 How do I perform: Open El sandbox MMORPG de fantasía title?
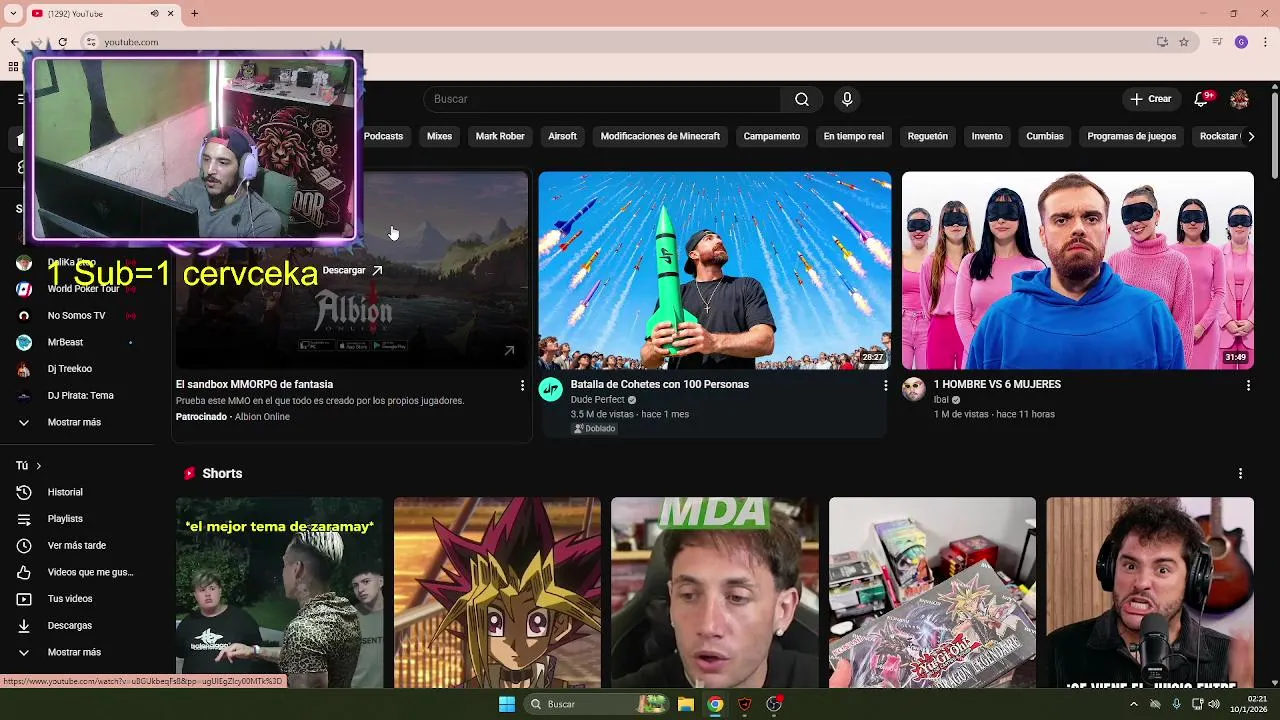(x=254, y=384)
